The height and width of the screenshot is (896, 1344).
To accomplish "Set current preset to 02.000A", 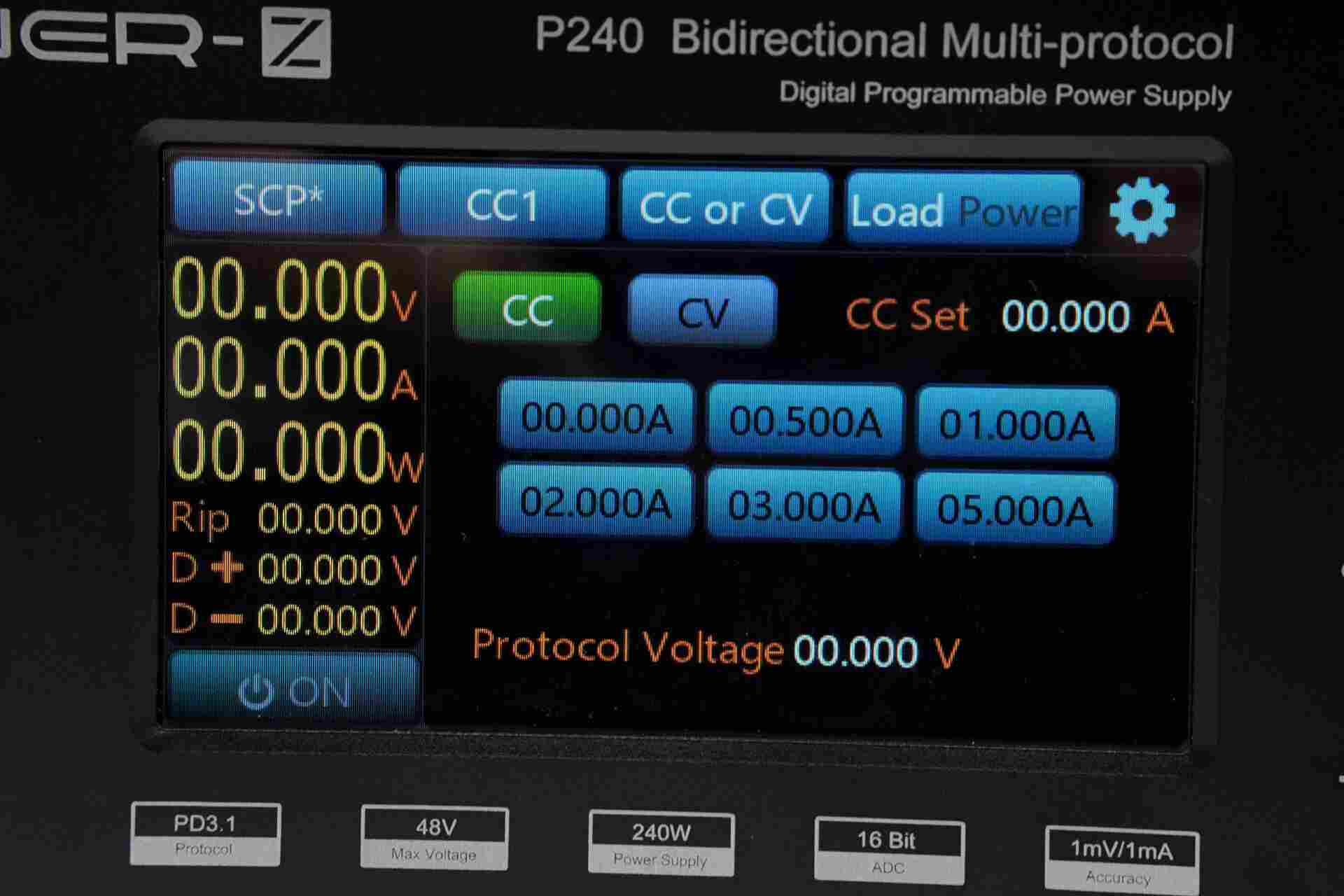I will click(595, 503).
